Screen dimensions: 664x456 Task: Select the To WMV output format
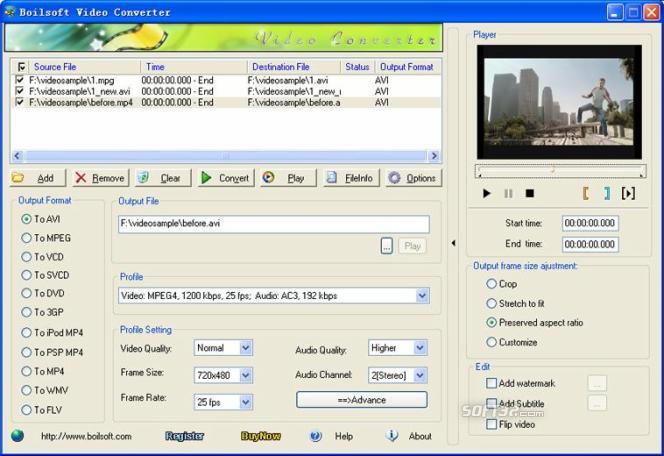(44, 390)
